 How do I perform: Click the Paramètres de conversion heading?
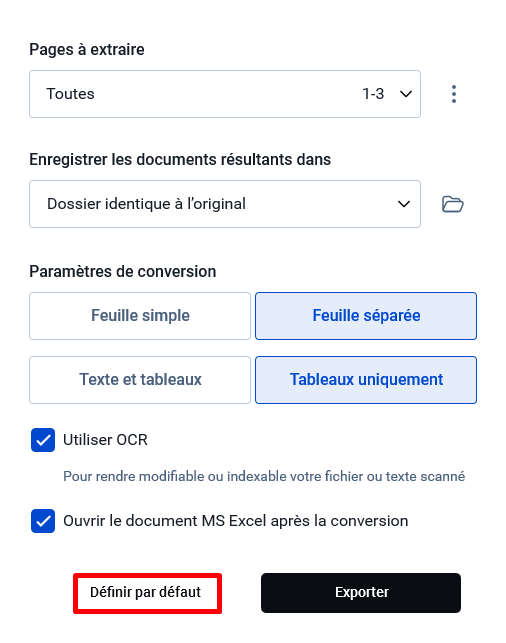pos(123,271)
